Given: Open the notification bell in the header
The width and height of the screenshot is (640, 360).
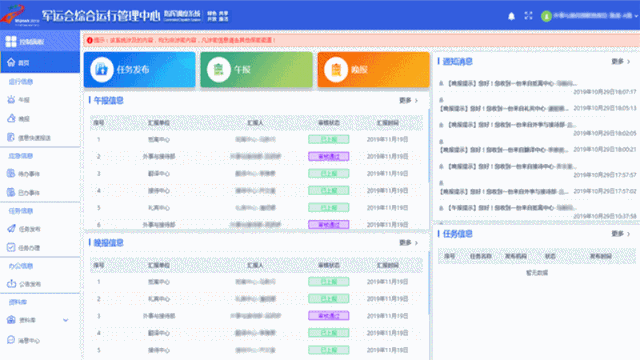Looking at the screenshot, I should (511, 16).
